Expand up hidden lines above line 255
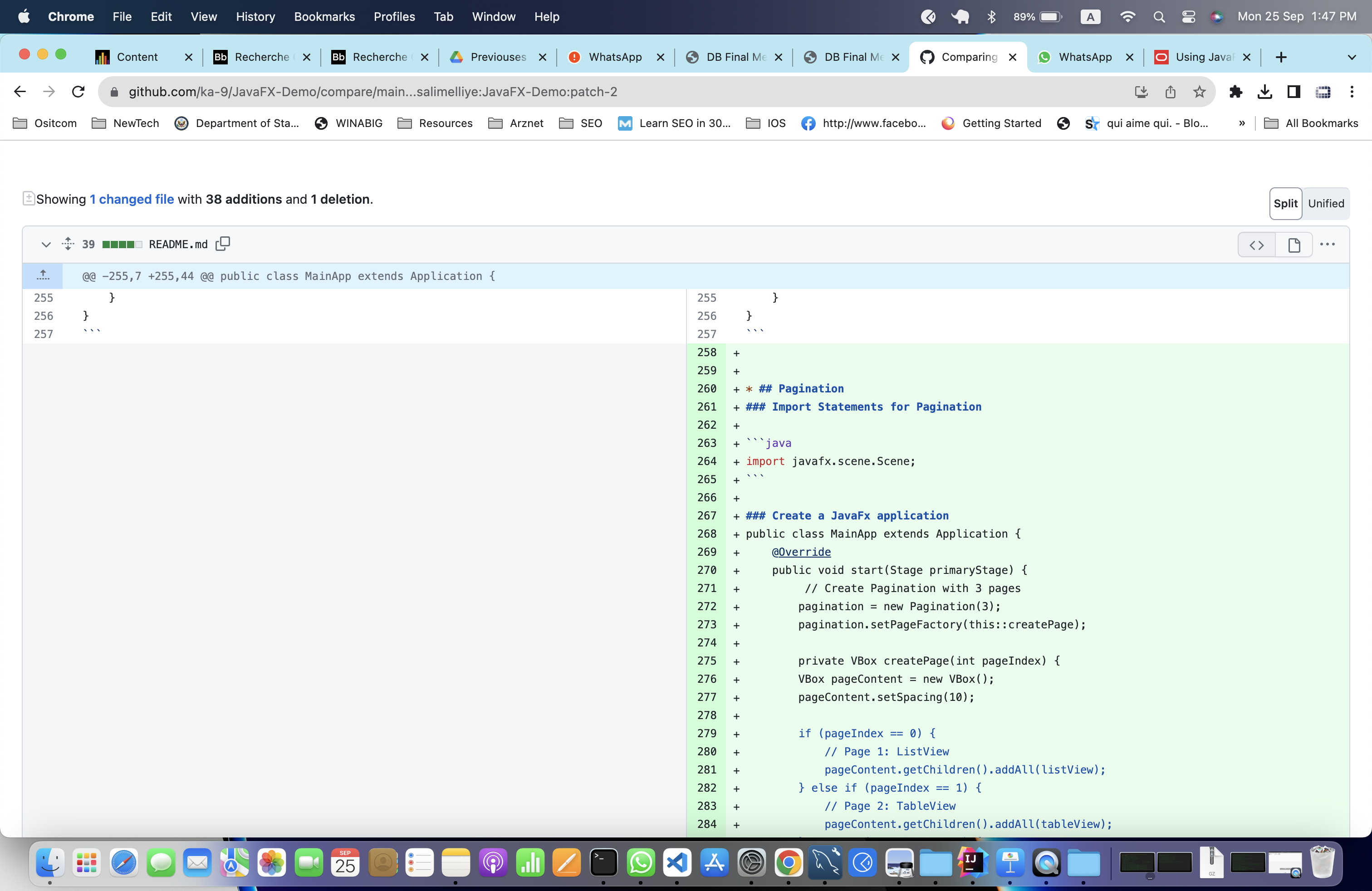Viewport: 1372px width, 891px height. pos(43,275)
